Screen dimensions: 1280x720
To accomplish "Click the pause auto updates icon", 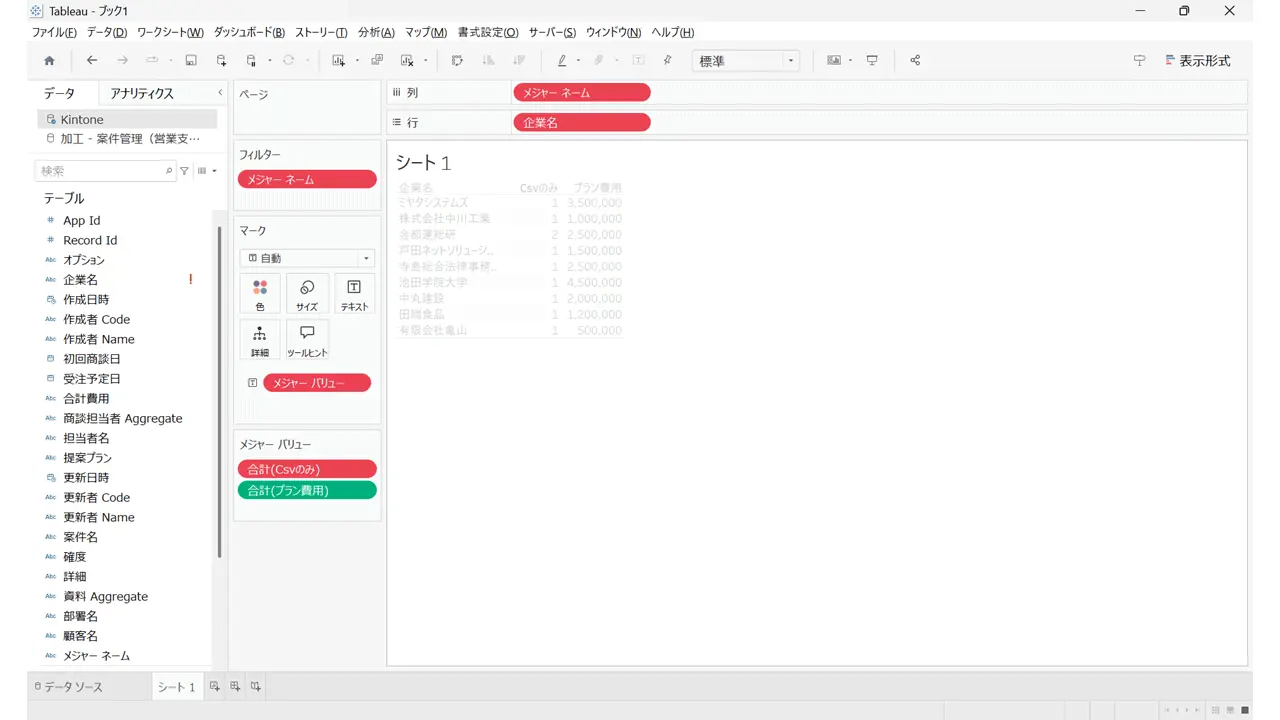I will click(251, 60).
